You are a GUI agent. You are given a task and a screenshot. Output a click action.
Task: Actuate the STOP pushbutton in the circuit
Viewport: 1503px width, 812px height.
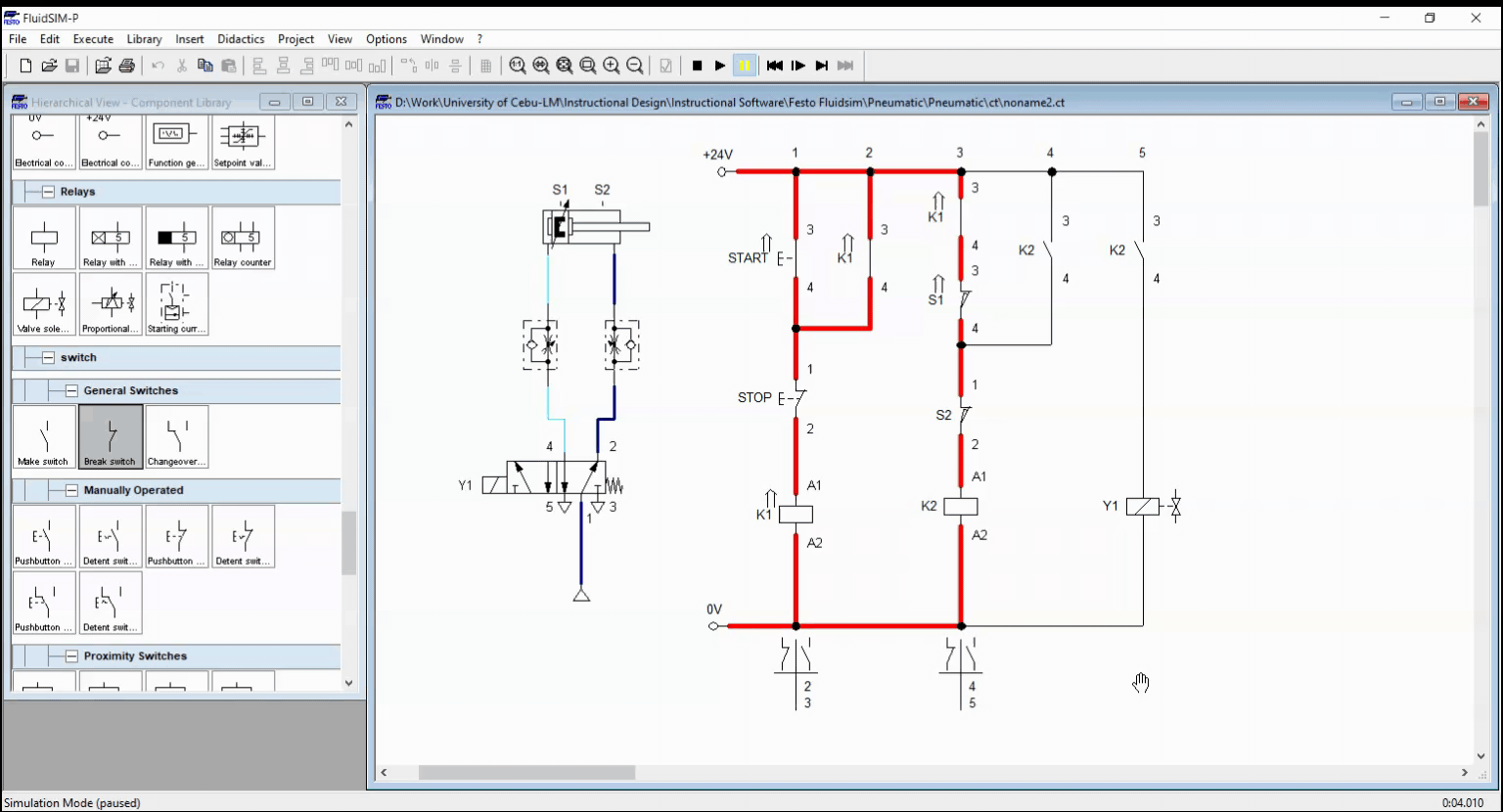(794, 398)
